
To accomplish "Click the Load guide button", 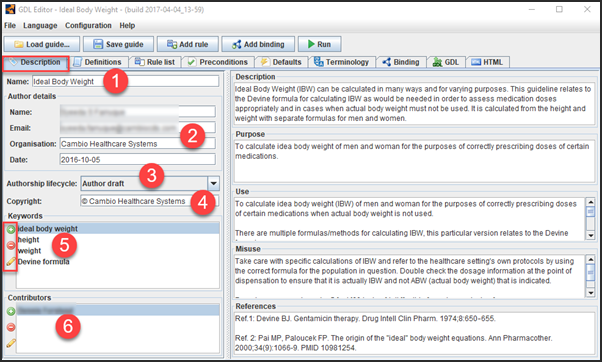I will tap(42, 44).
